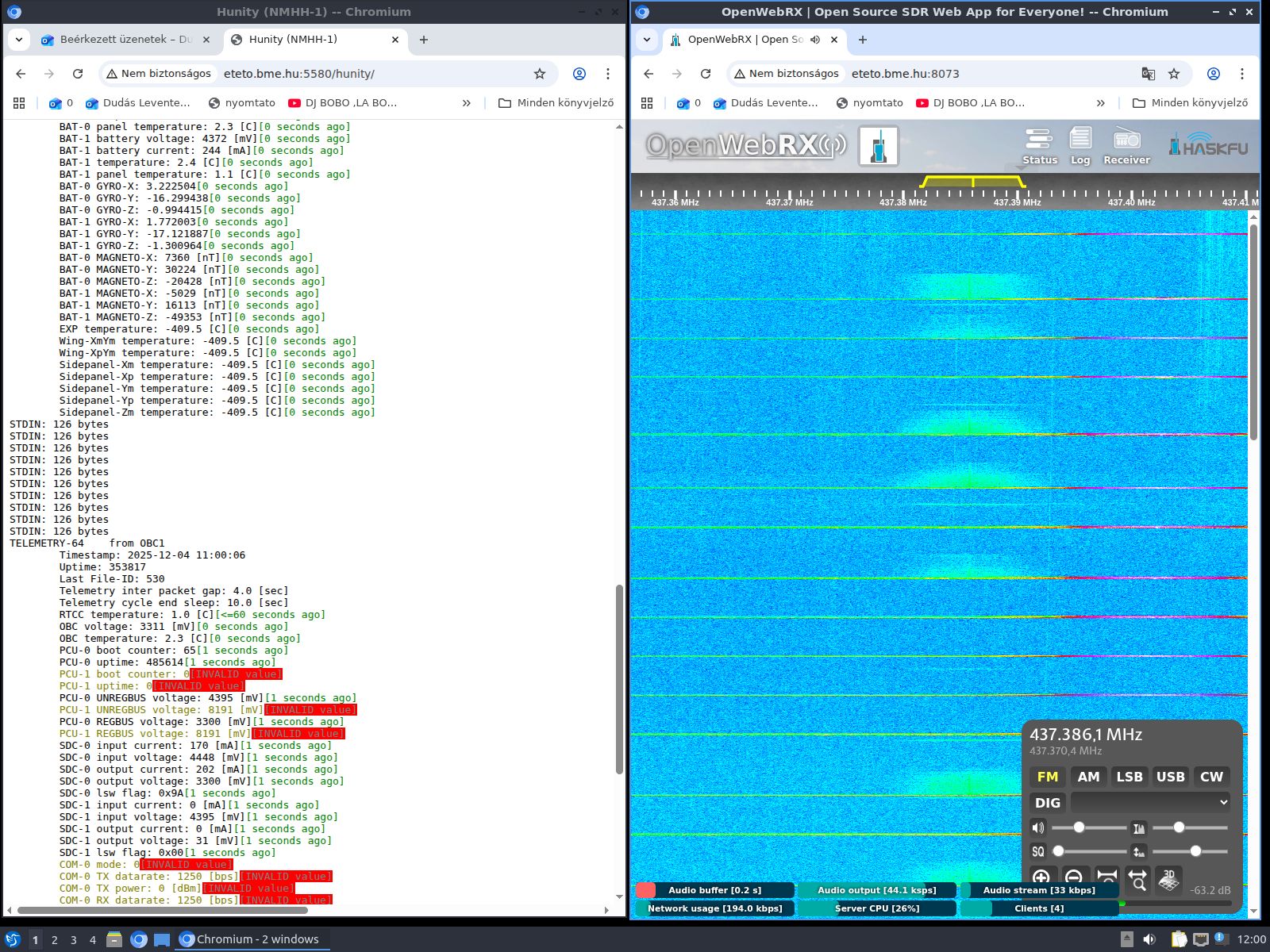Click the waterfall auto-adjust colors icon
This screenshot has width=1270, height=952.
(1139, 828)
